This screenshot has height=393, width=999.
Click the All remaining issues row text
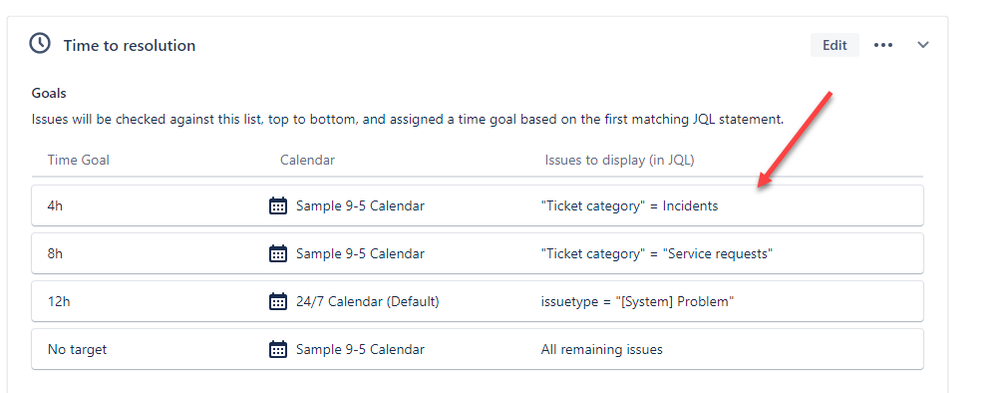click(x=601, y=350)
